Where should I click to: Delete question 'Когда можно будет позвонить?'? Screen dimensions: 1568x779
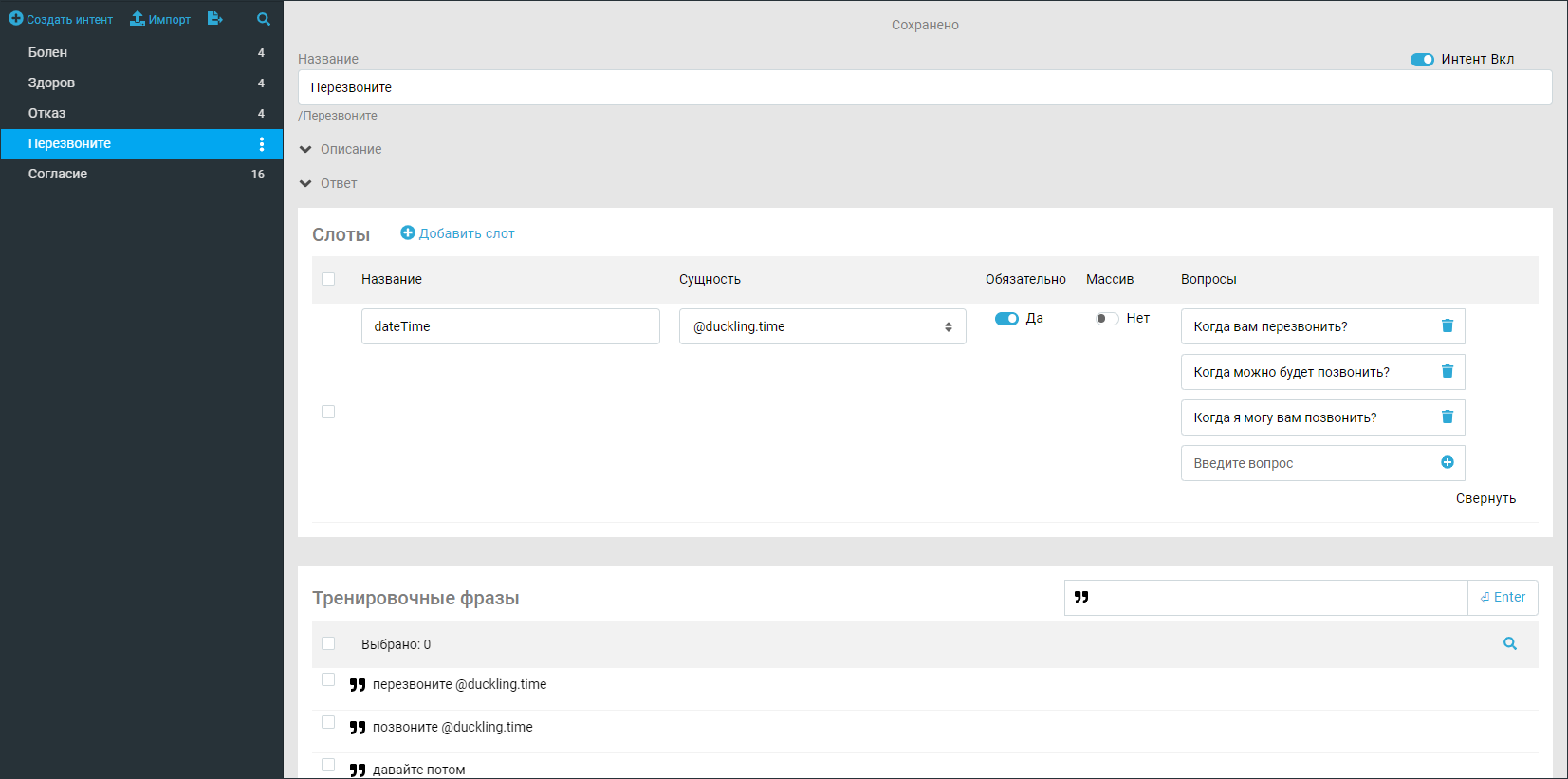1448,371
